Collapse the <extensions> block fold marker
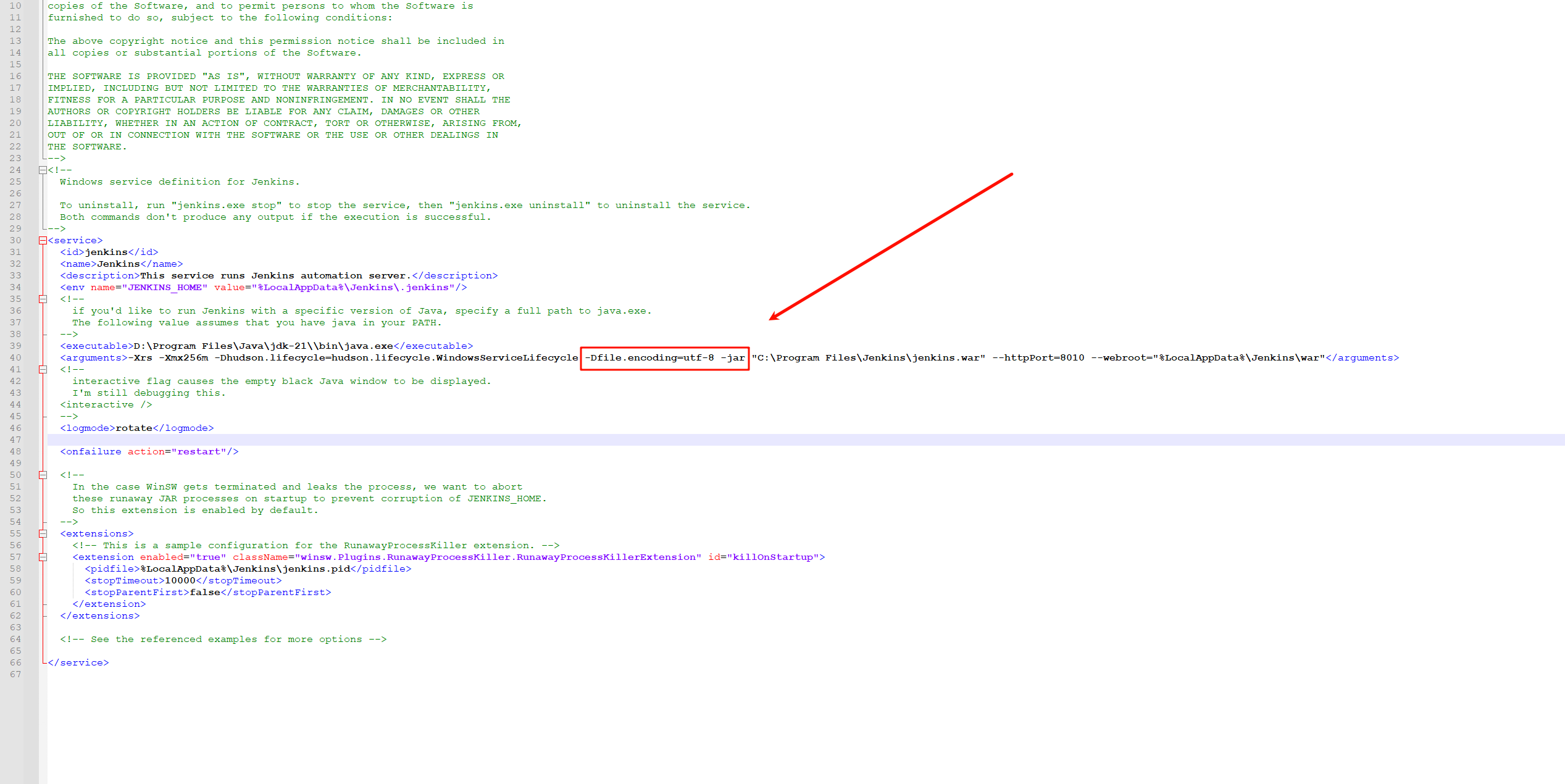The width and height of the screenshot is (1565, 784). point(43,534)
